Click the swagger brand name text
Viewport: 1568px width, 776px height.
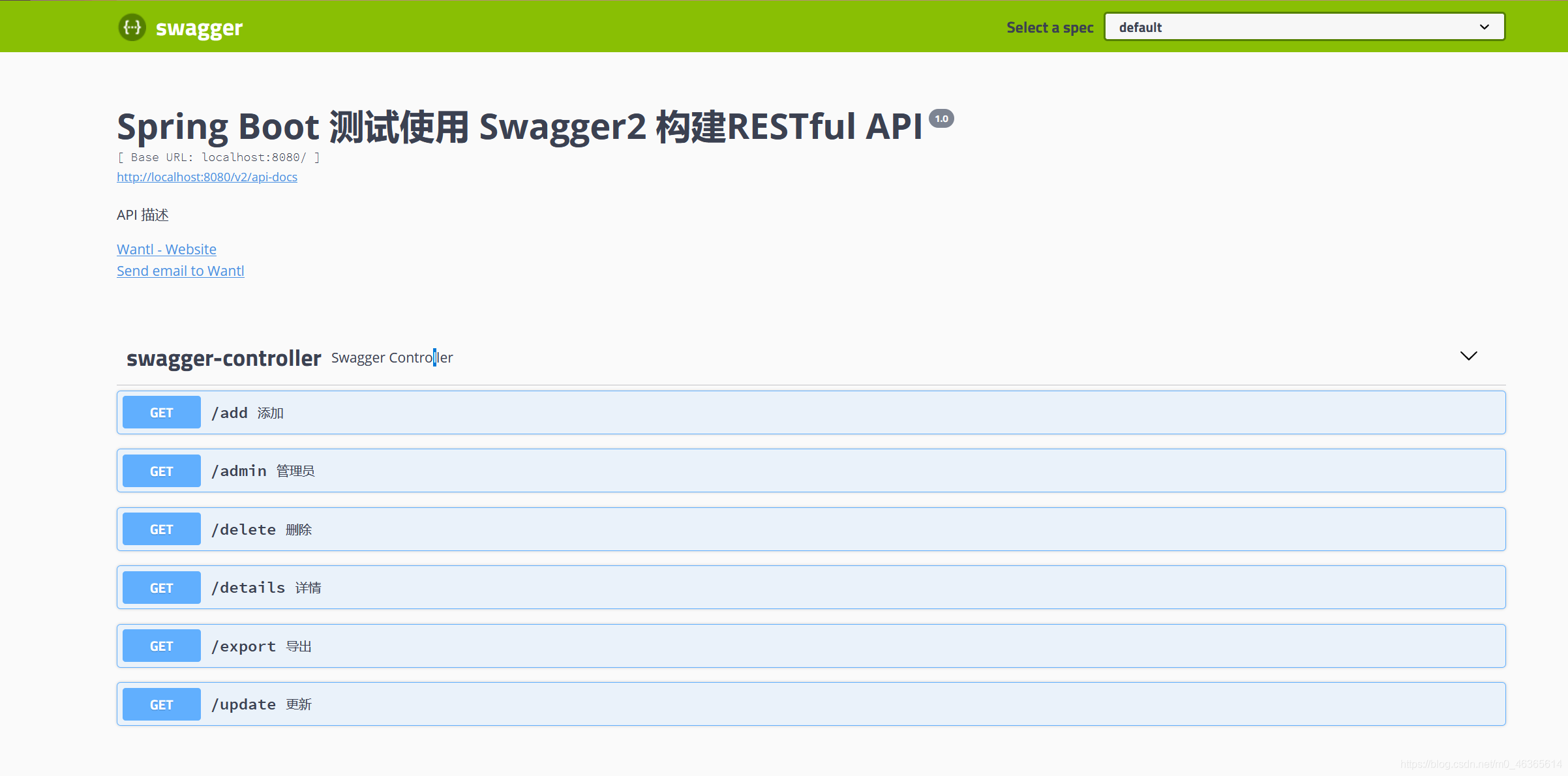[x=199, y=28]
